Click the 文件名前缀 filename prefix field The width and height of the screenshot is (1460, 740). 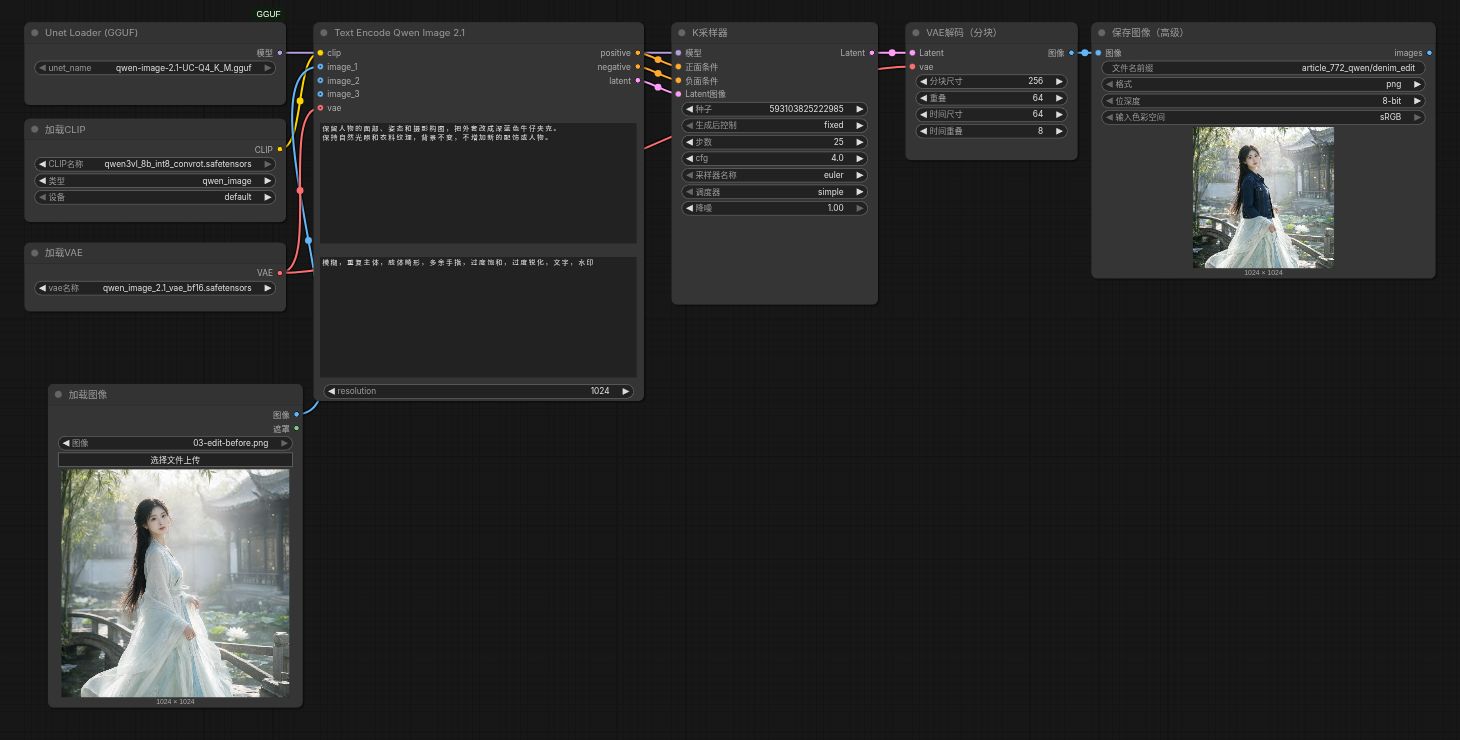tap(1263, 68)
